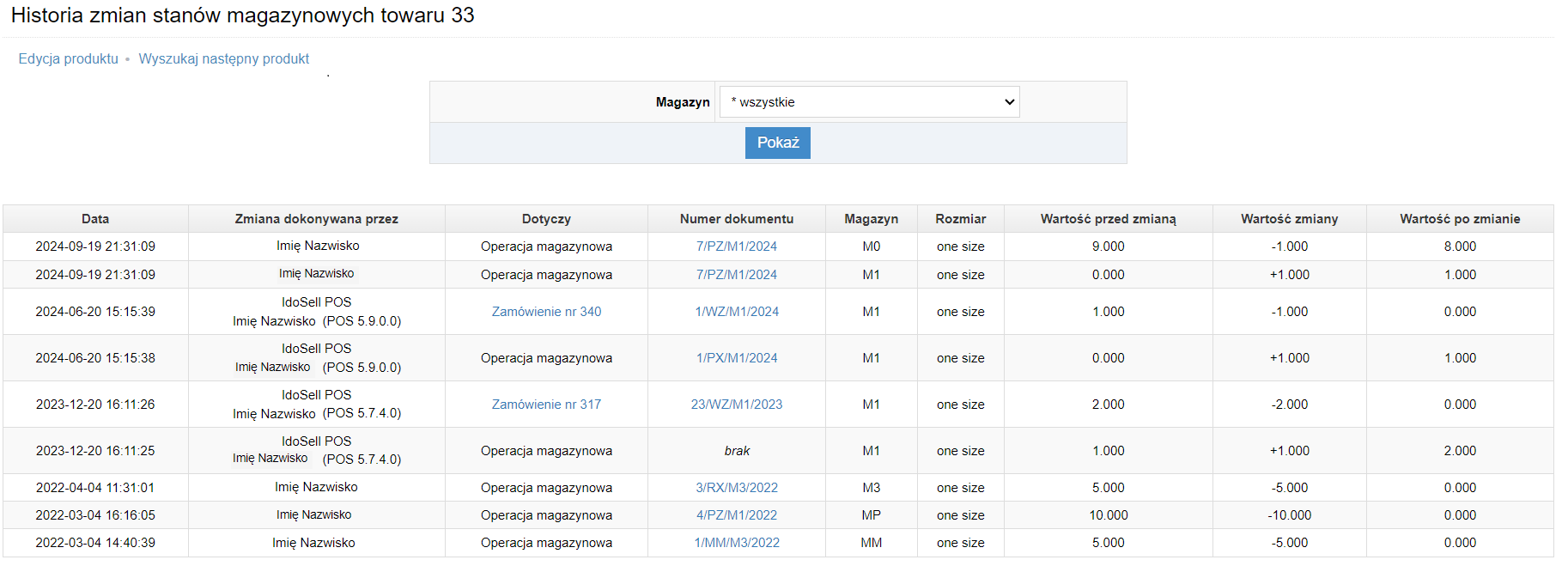
Task: Open document 4/PZ/M1/2022
Action: point(737,515)
